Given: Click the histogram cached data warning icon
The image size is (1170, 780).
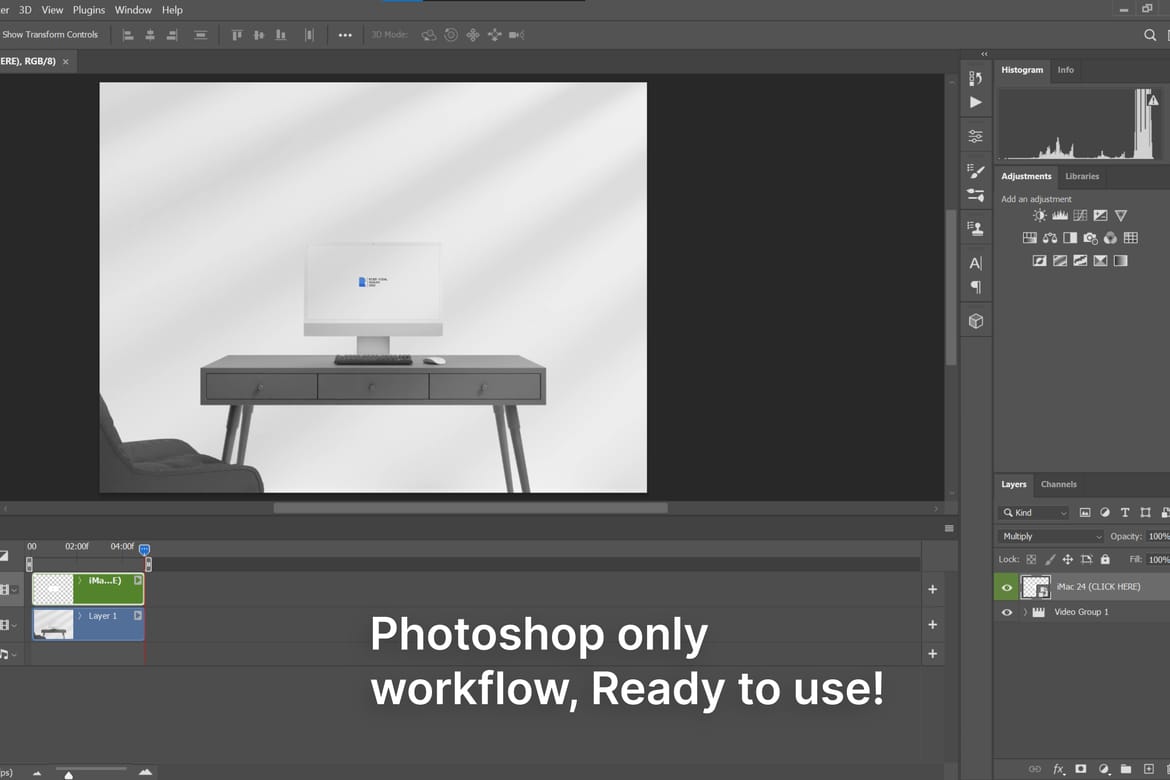Looking at the screenshot, I should pos(1153,100).
